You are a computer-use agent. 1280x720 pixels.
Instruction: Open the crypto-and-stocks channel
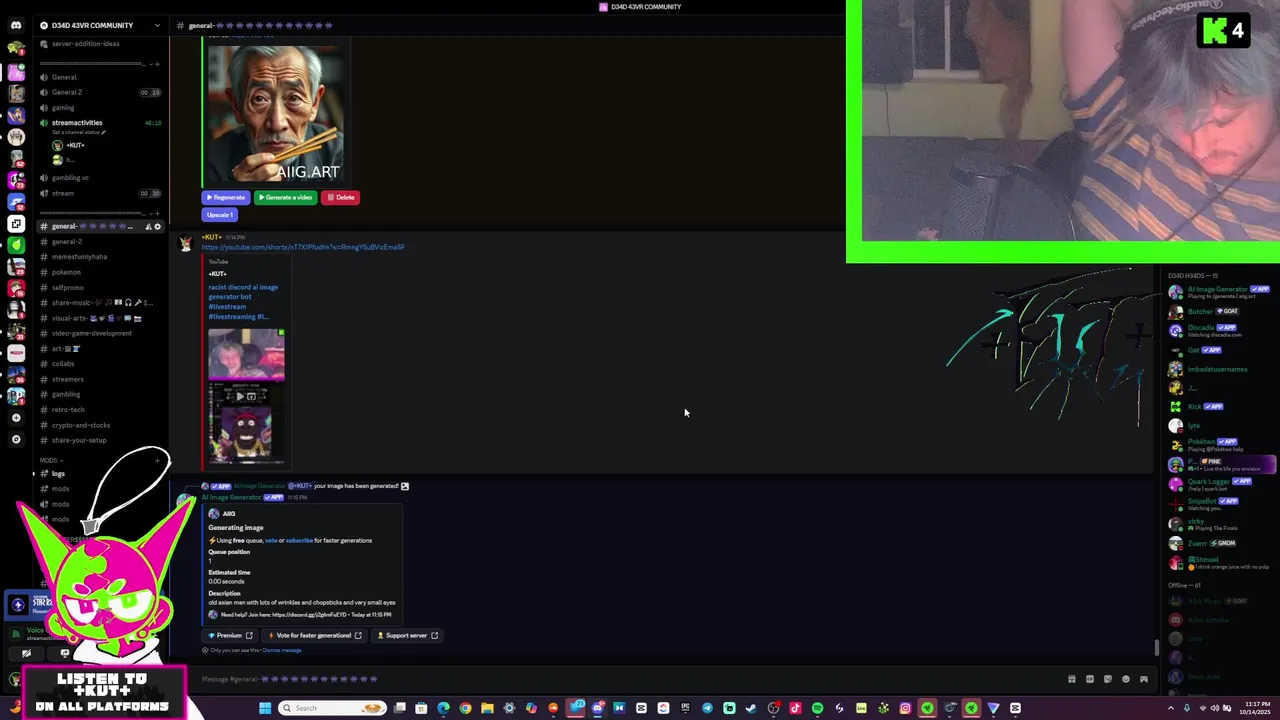81,425
